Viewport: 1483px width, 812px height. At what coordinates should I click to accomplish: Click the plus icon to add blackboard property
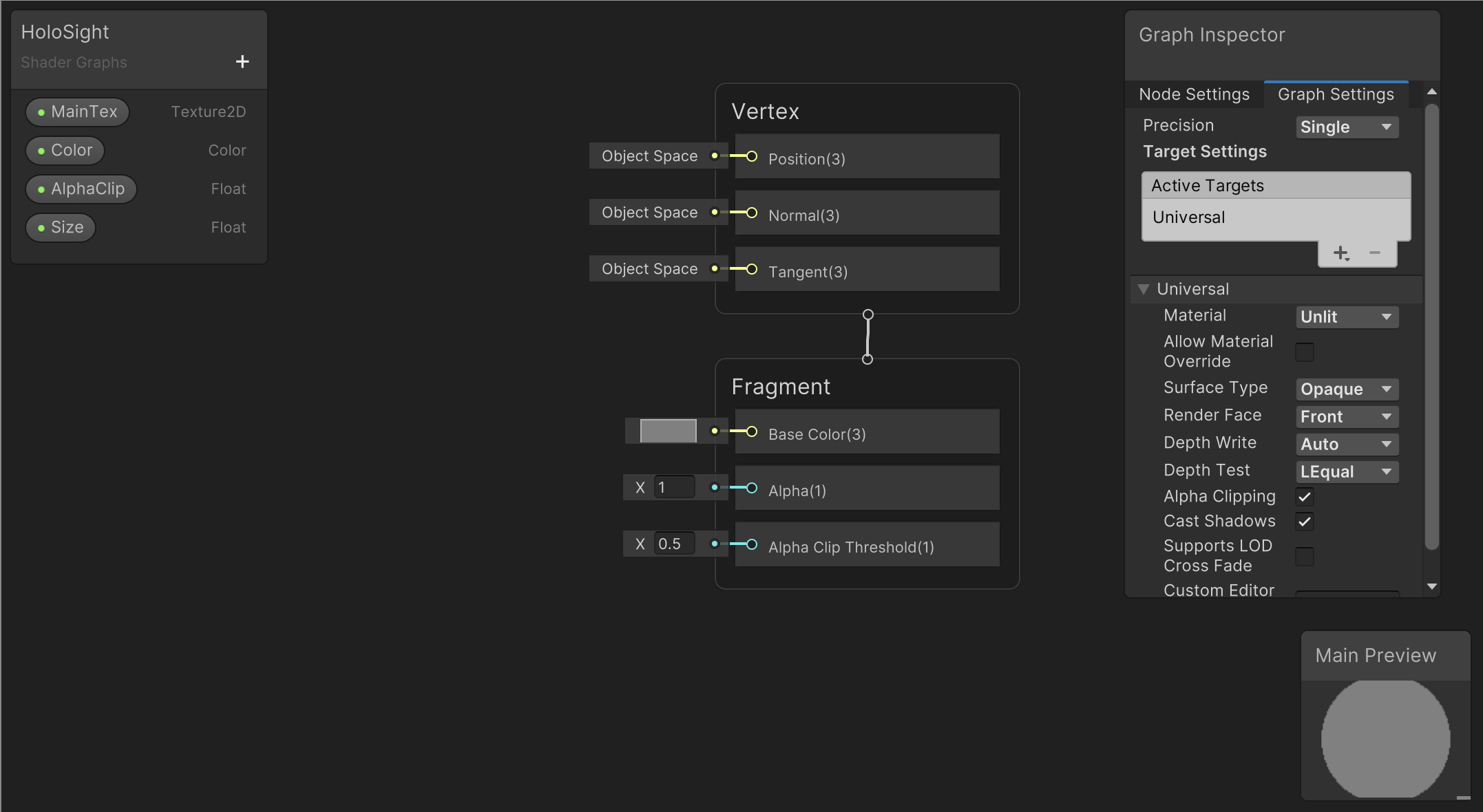tap(242, 62)
